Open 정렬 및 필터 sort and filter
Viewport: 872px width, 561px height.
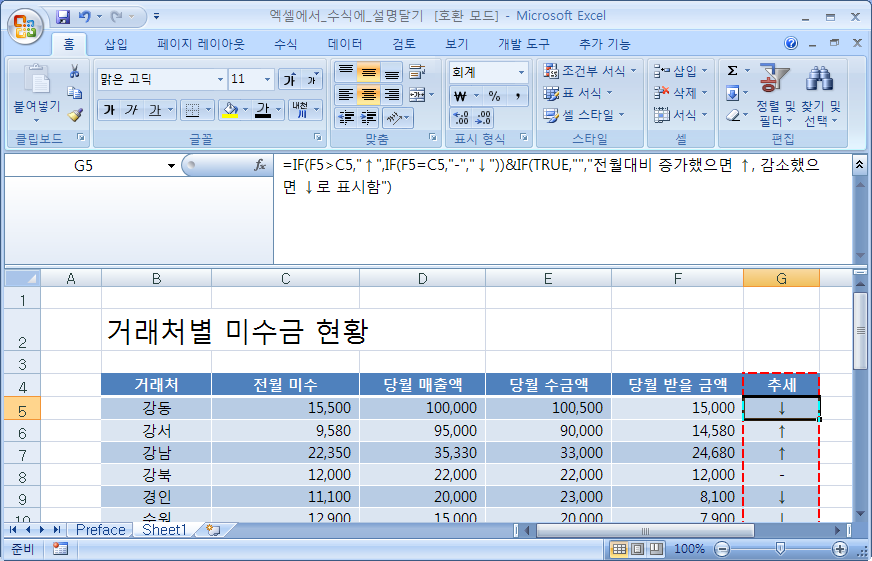(775, 95)
